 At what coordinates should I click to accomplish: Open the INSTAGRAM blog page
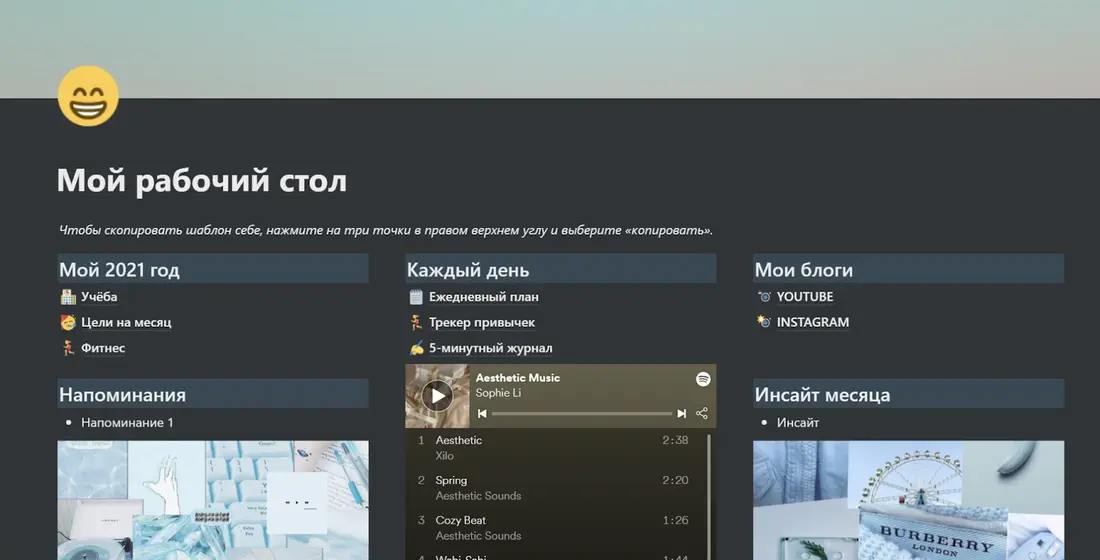tap(812, 322)
